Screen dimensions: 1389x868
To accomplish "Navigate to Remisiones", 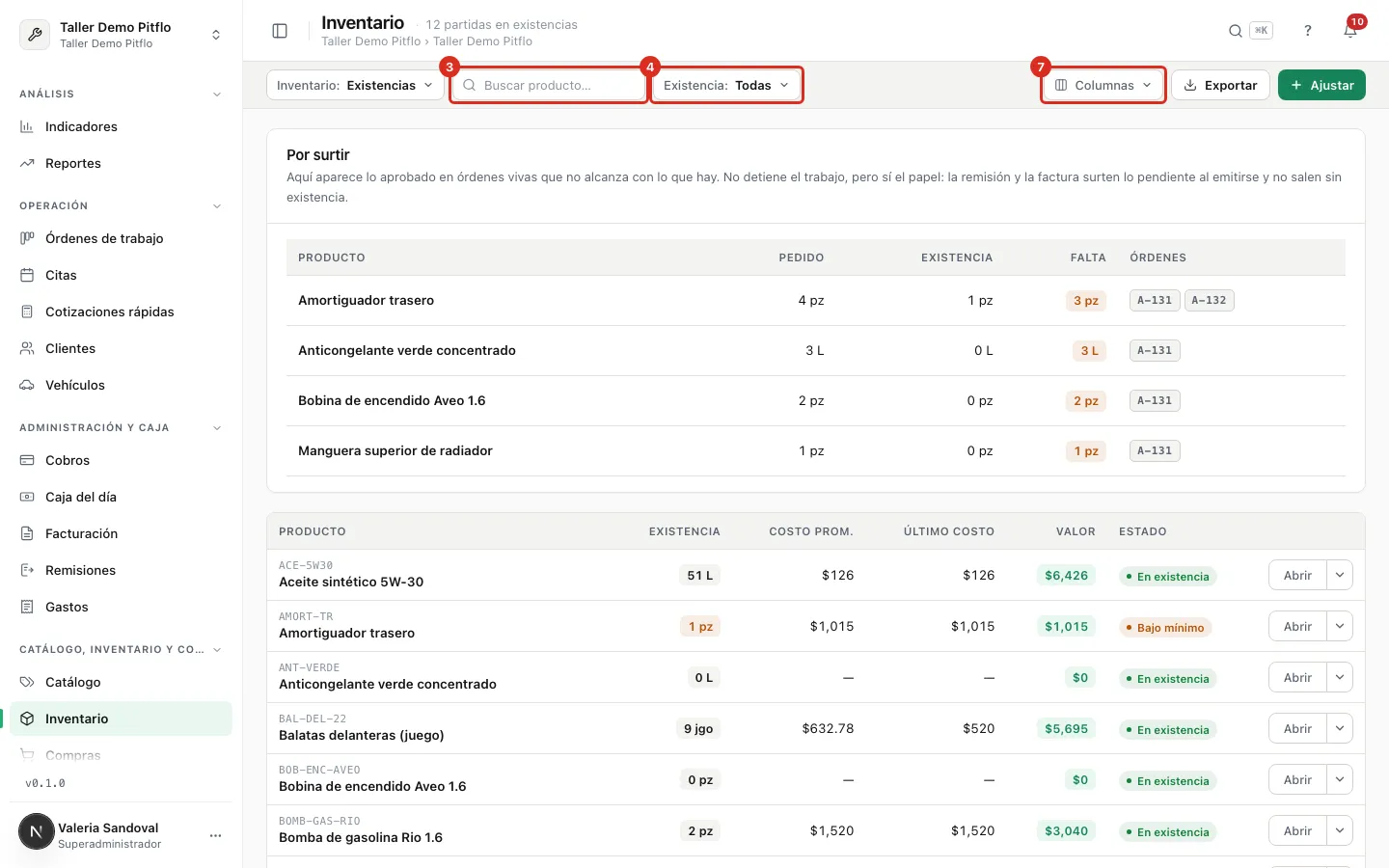I will (x=121, y=570).
